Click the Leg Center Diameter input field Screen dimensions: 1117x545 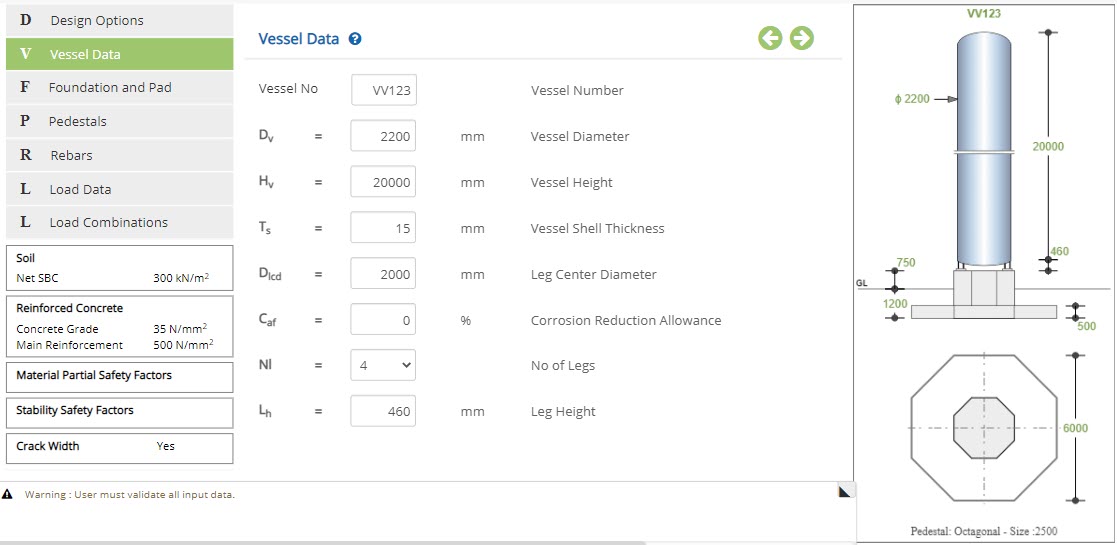(x=383, y=274)
